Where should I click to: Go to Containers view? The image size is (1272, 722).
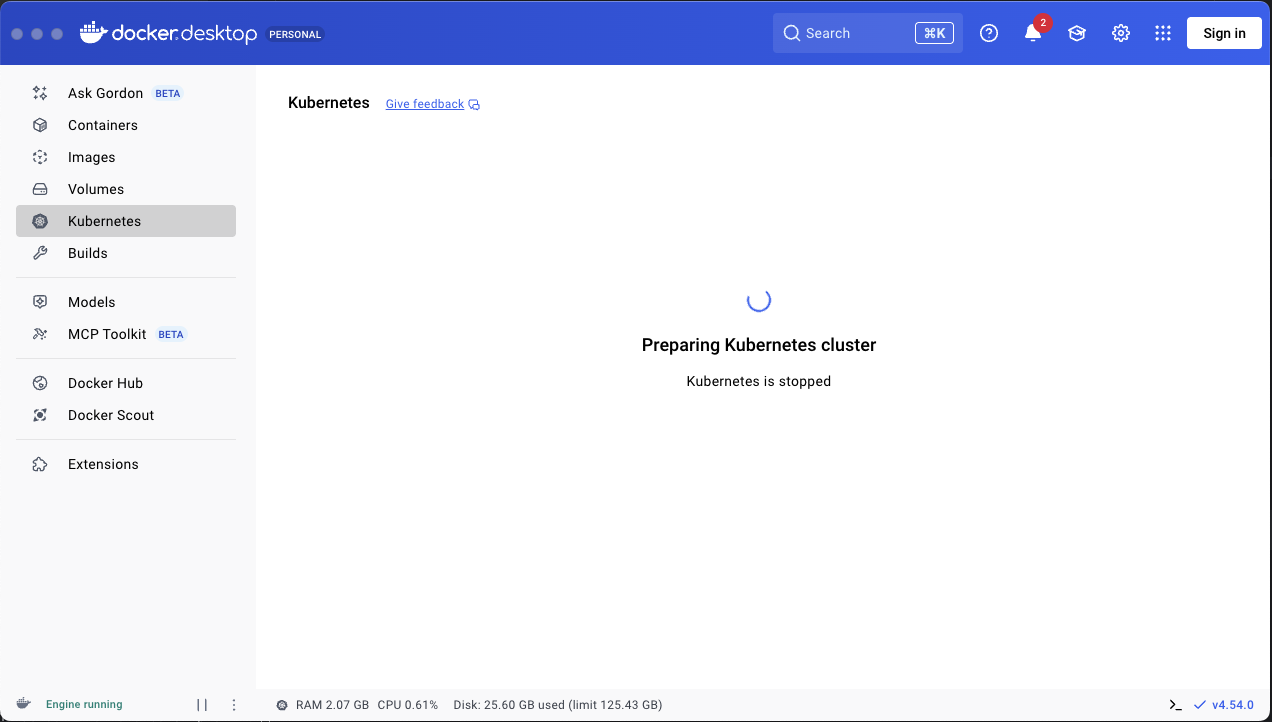click(126, 125)
